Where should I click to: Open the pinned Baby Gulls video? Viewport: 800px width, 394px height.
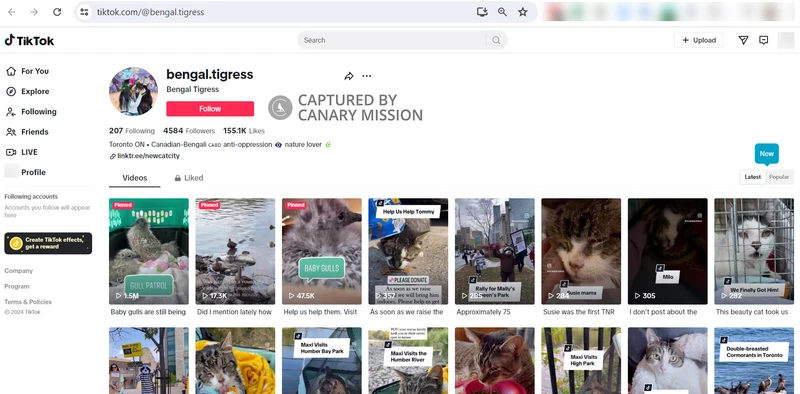(x=321, y=251)
